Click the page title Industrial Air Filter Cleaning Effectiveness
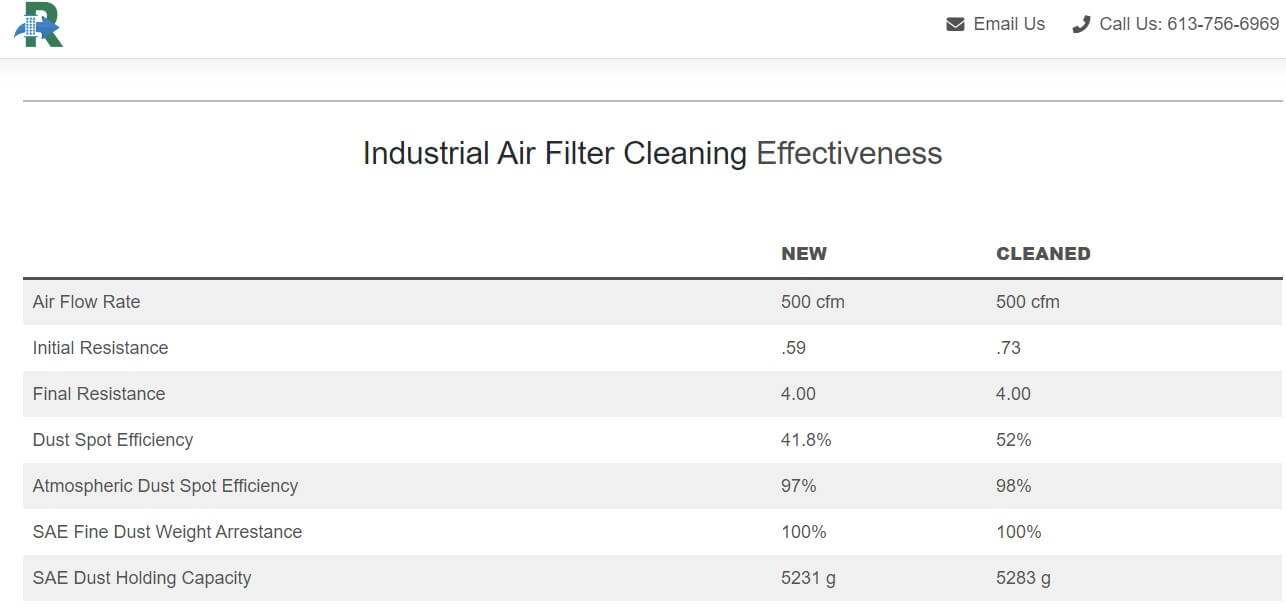Screen dimensions: 1286x610 click(652, 153)
